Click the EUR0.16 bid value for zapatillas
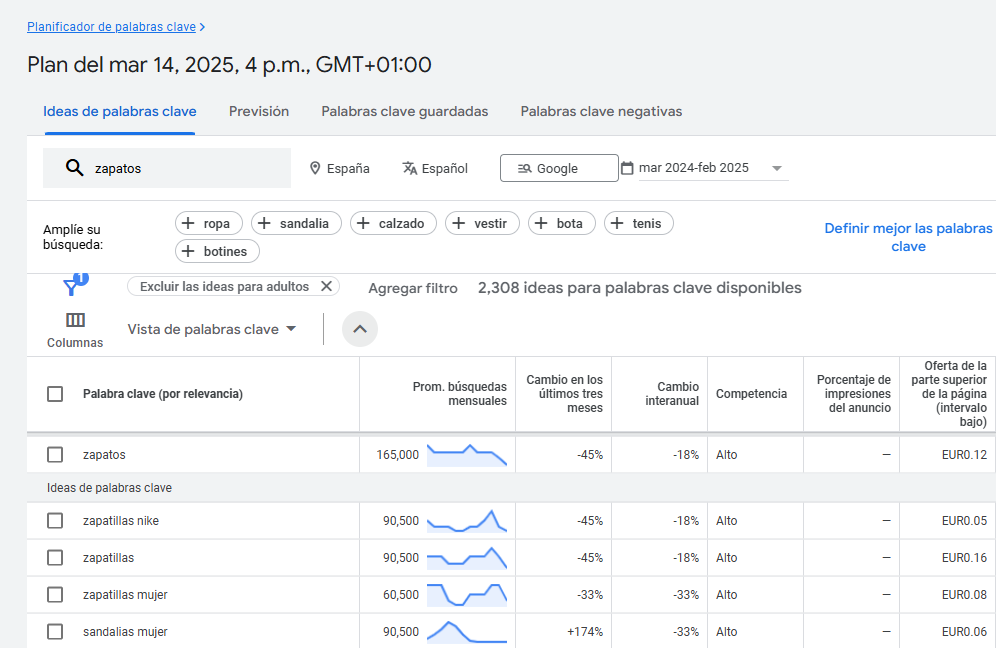The width and height of the screenshot is (996, 661). 964,558
